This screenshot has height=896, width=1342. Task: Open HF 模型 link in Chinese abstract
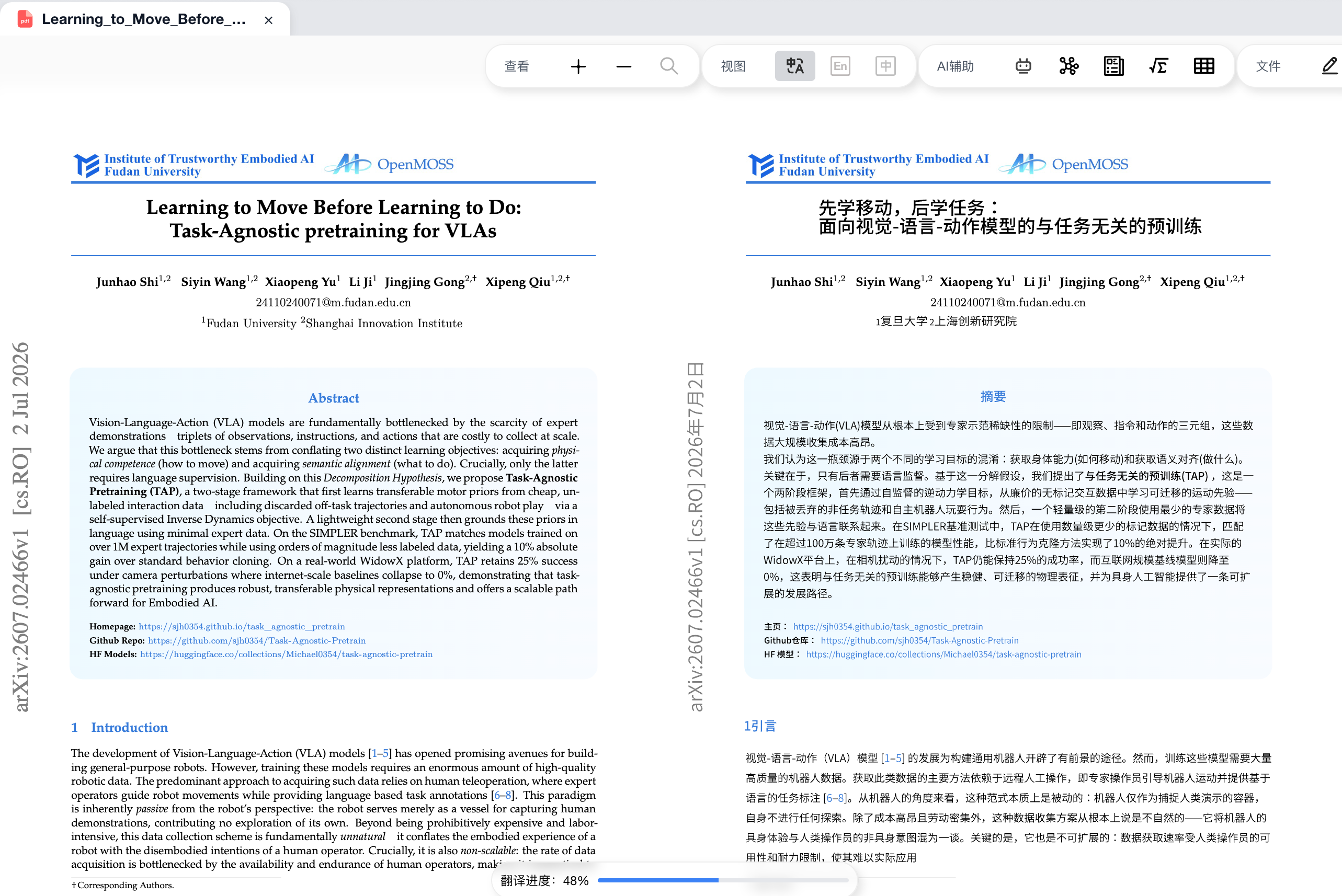(x=943, y=654)
